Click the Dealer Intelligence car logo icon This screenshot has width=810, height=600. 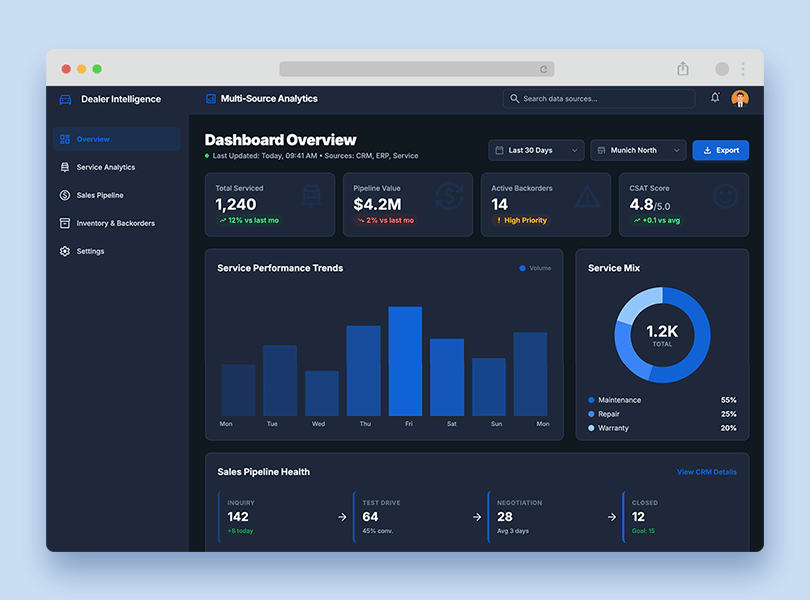point(66,99)
